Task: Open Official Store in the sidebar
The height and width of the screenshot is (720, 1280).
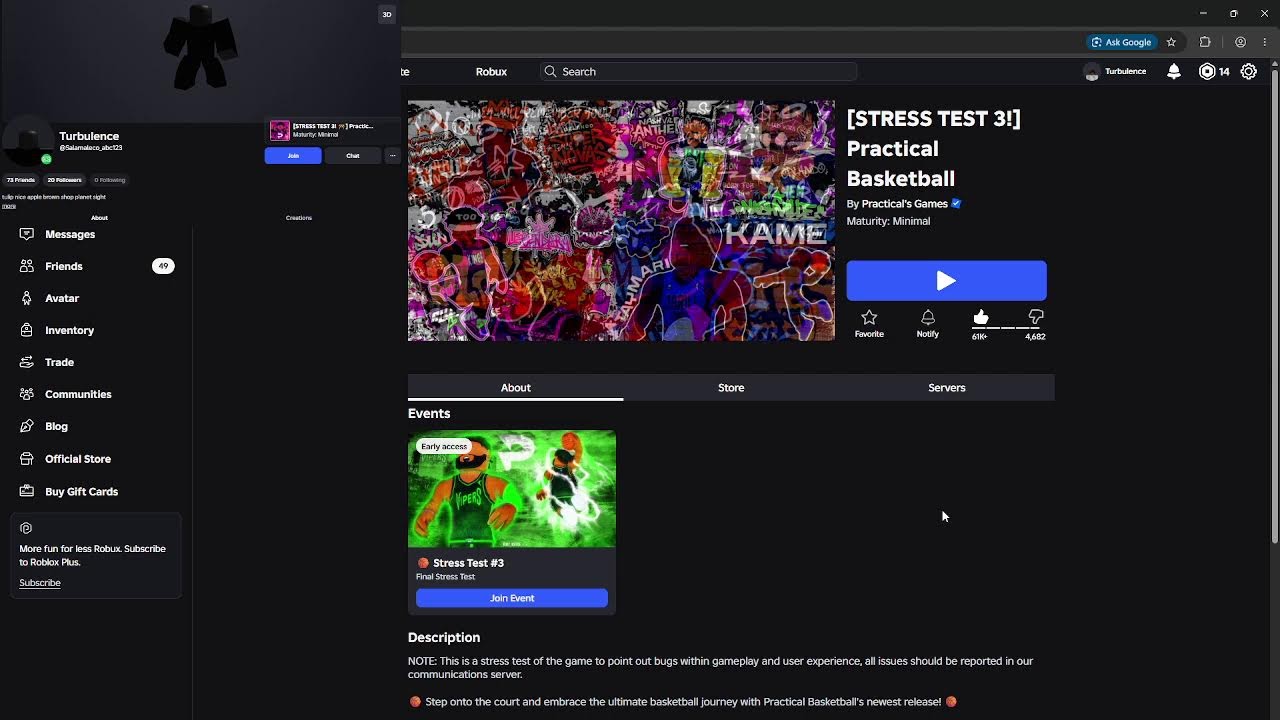Action: tap(66, 459)
